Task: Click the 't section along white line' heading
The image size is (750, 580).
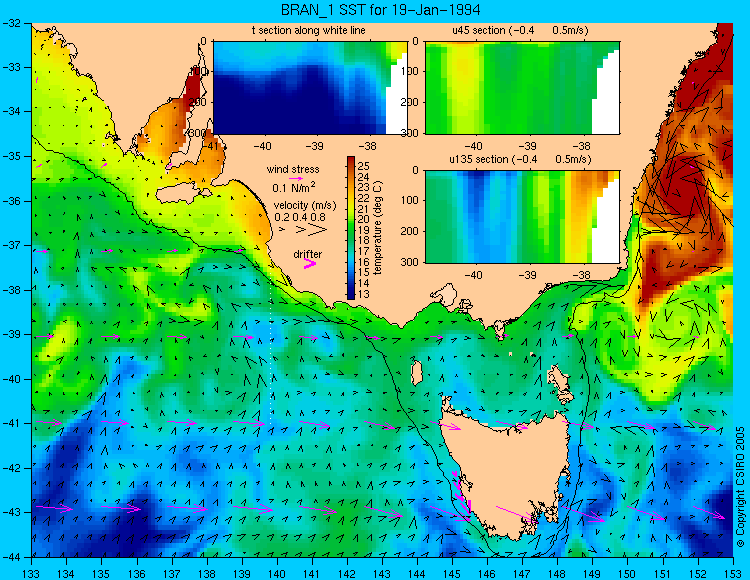Action: click(309, 31)
